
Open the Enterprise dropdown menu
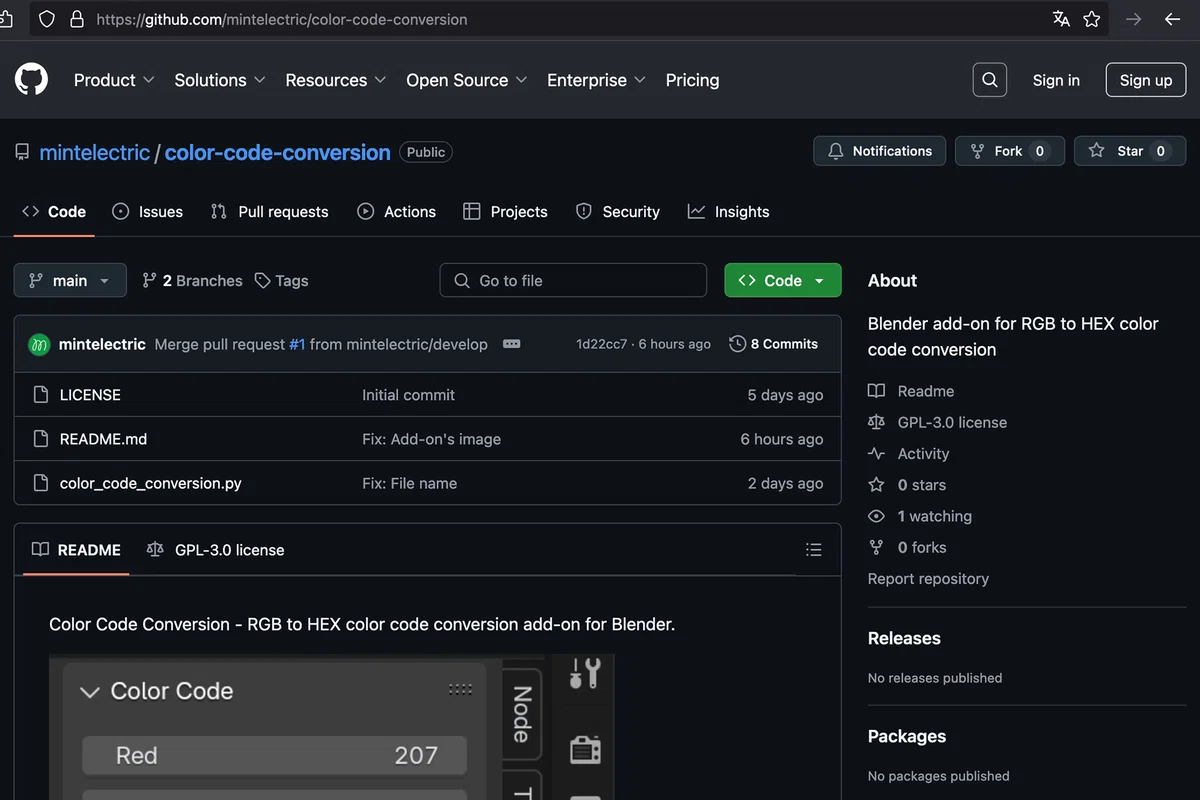click(x=597, y=80)
